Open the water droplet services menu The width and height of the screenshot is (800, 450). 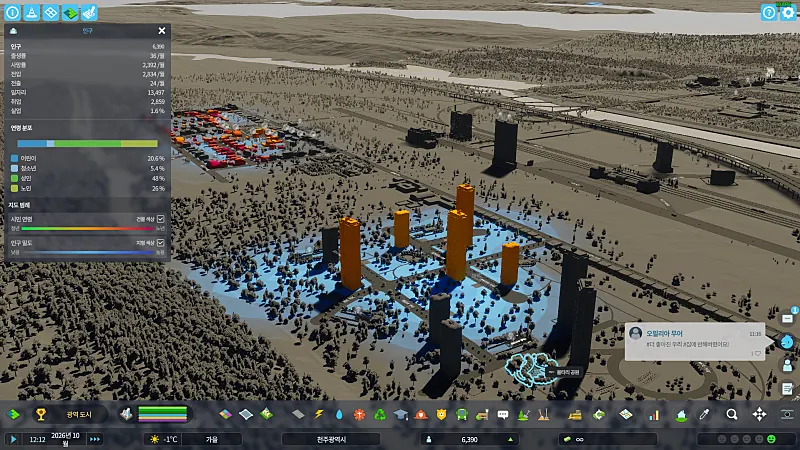(339, 414)
